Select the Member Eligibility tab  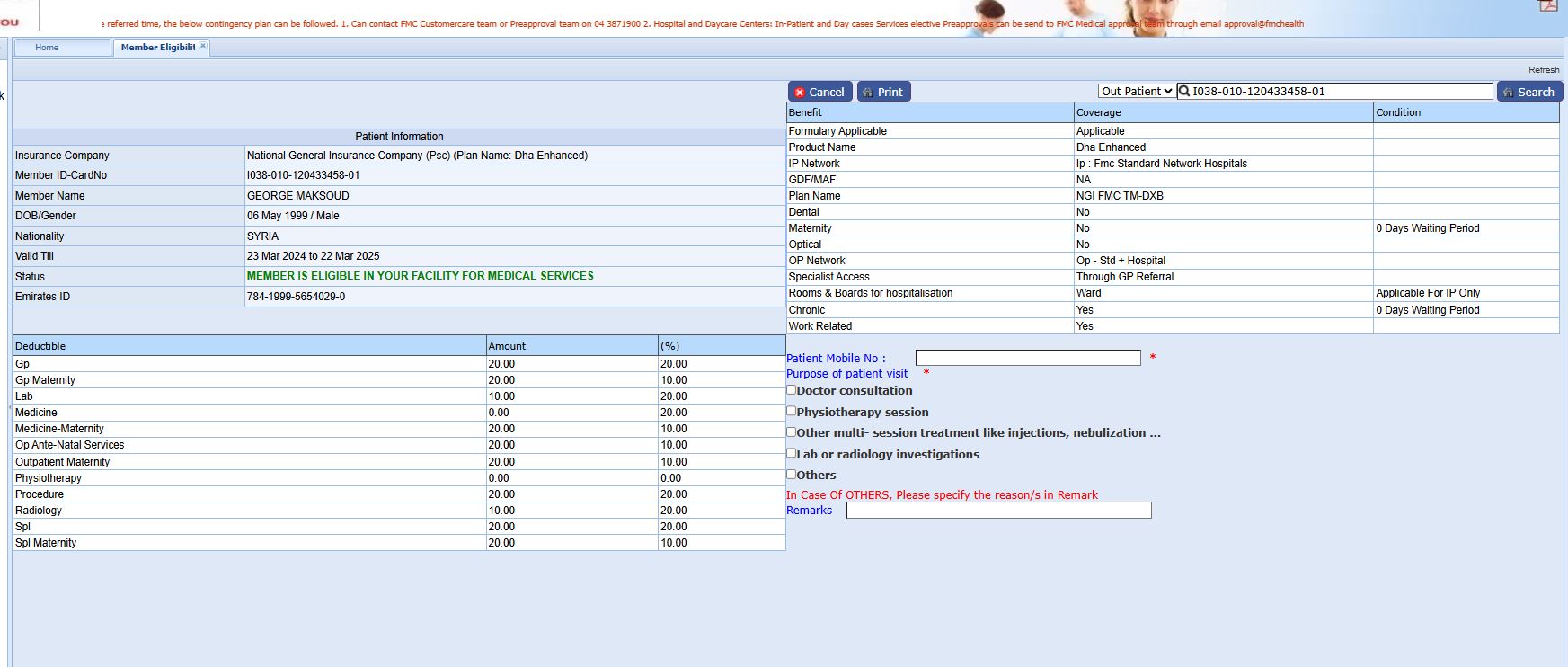click(x=157, y=48)
